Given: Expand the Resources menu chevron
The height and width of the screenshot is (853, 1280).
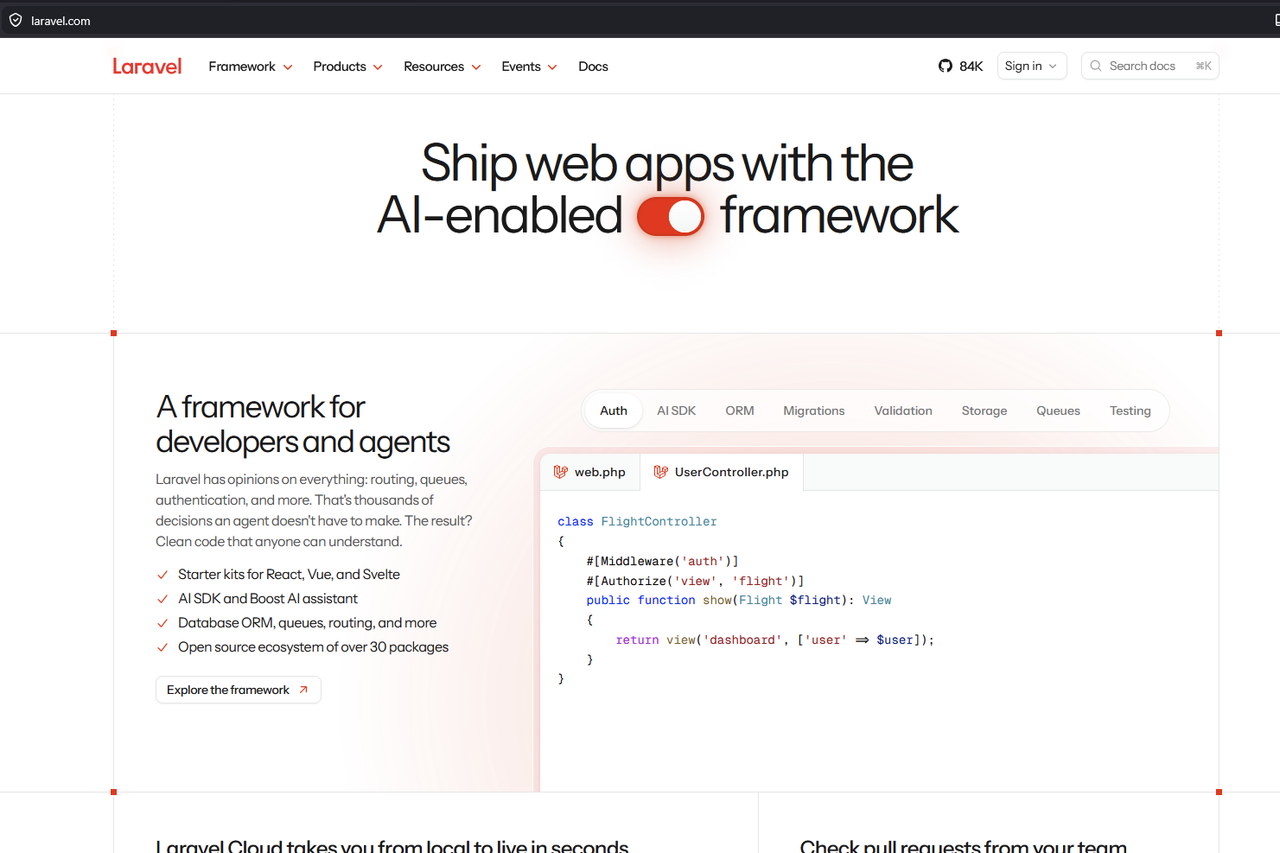Looking at the screenshot, I should pos(476,67).
